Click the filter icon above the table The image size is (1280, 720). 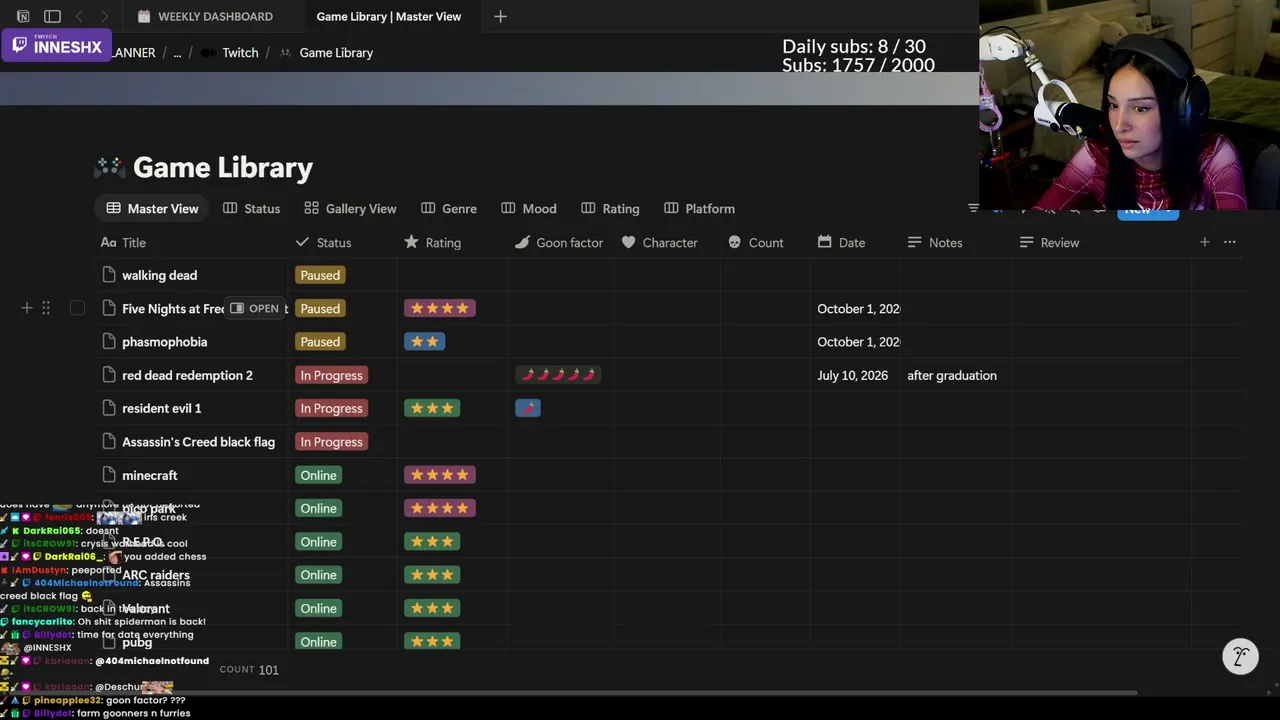973,208
